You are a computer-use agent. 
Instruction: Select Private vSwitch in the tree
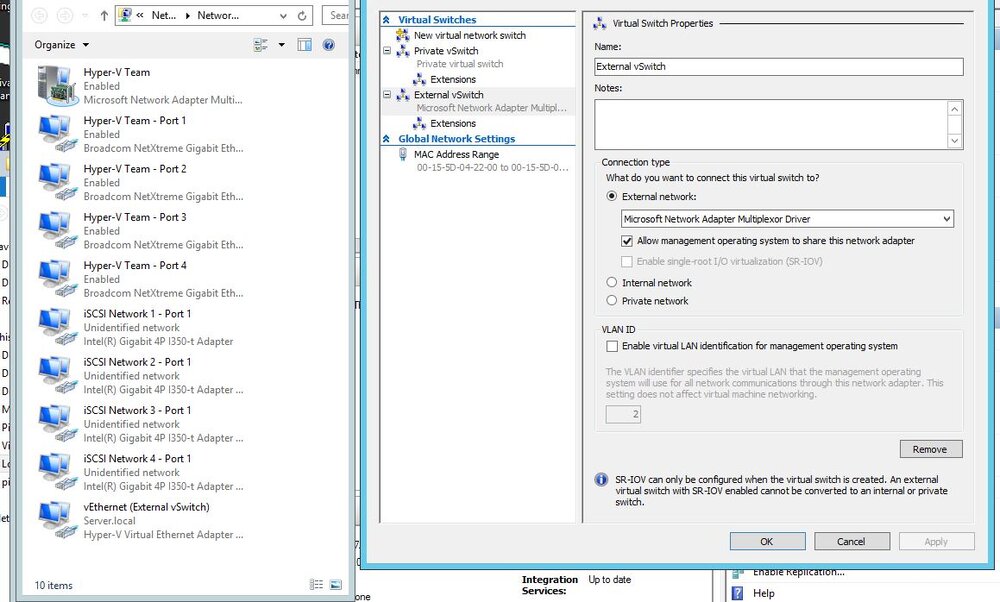tap(446, 50)
